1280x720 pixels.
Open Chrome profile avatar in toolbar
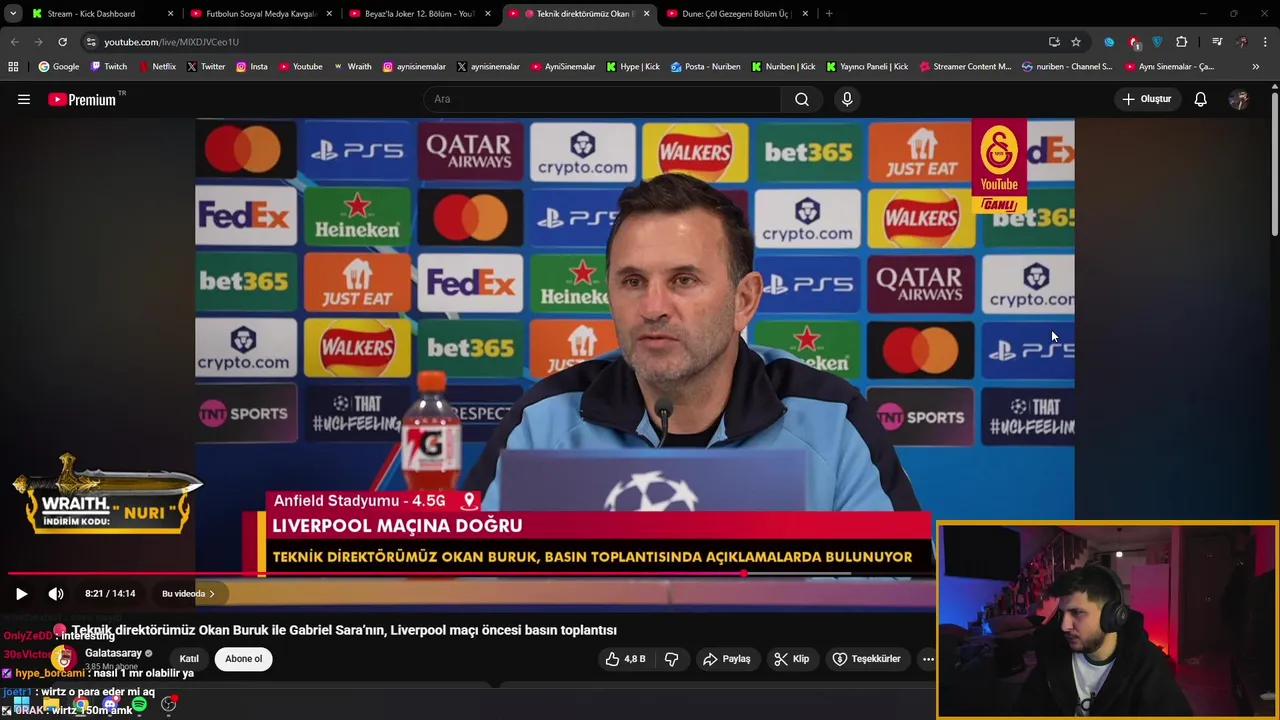click(1242, 42)
